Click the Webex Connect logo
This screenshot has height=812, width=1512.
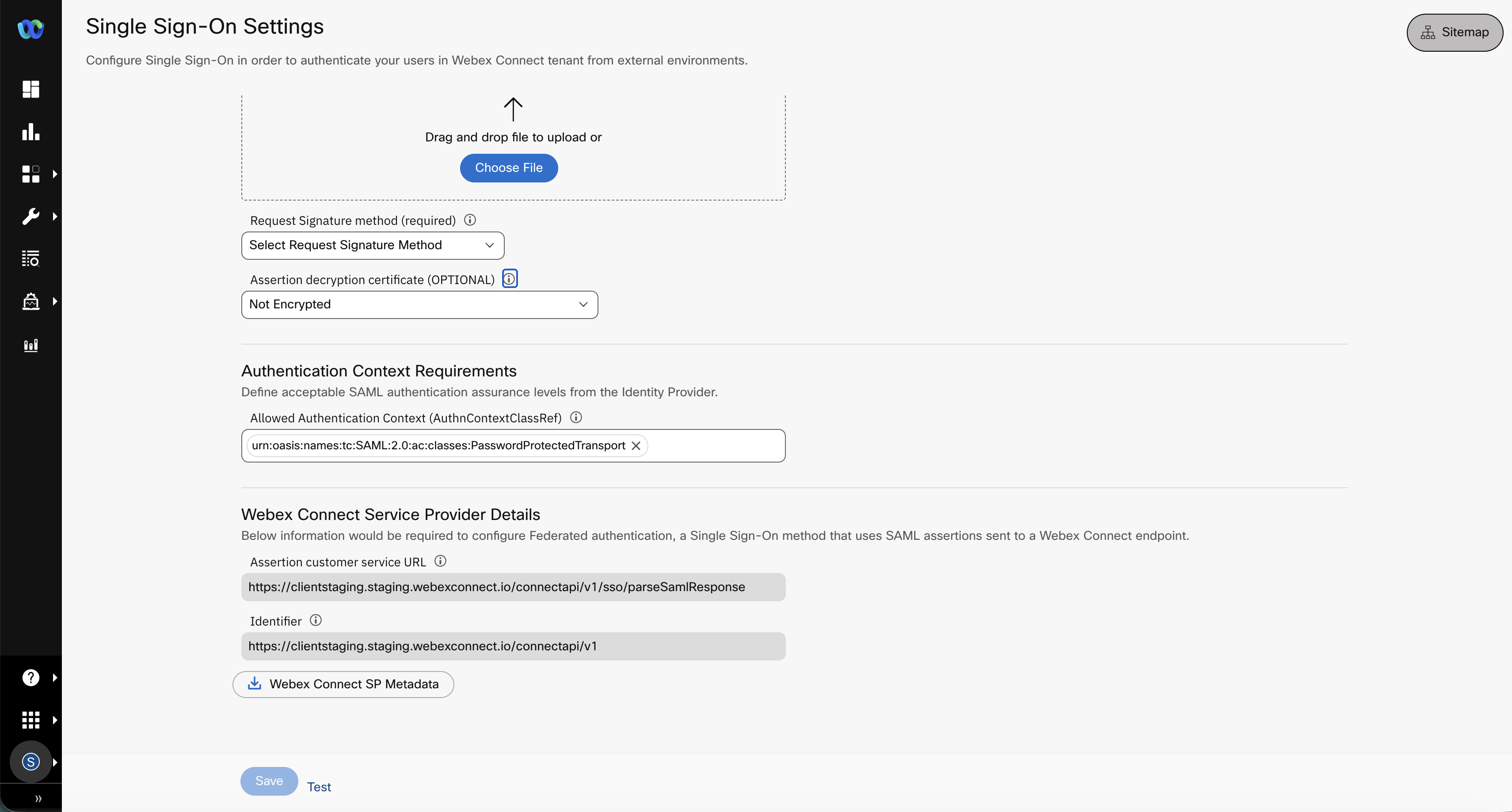point(30,29)
